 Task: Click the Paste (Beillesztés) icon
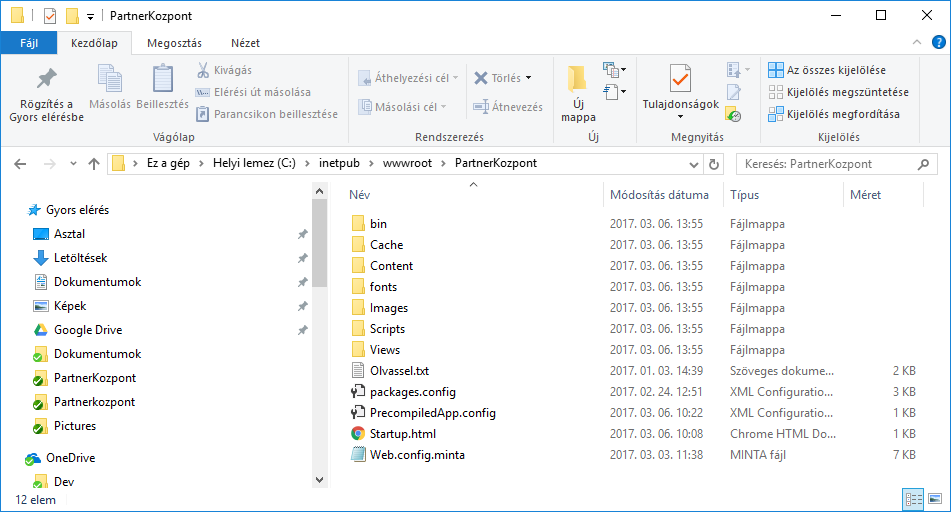point(163,80)
